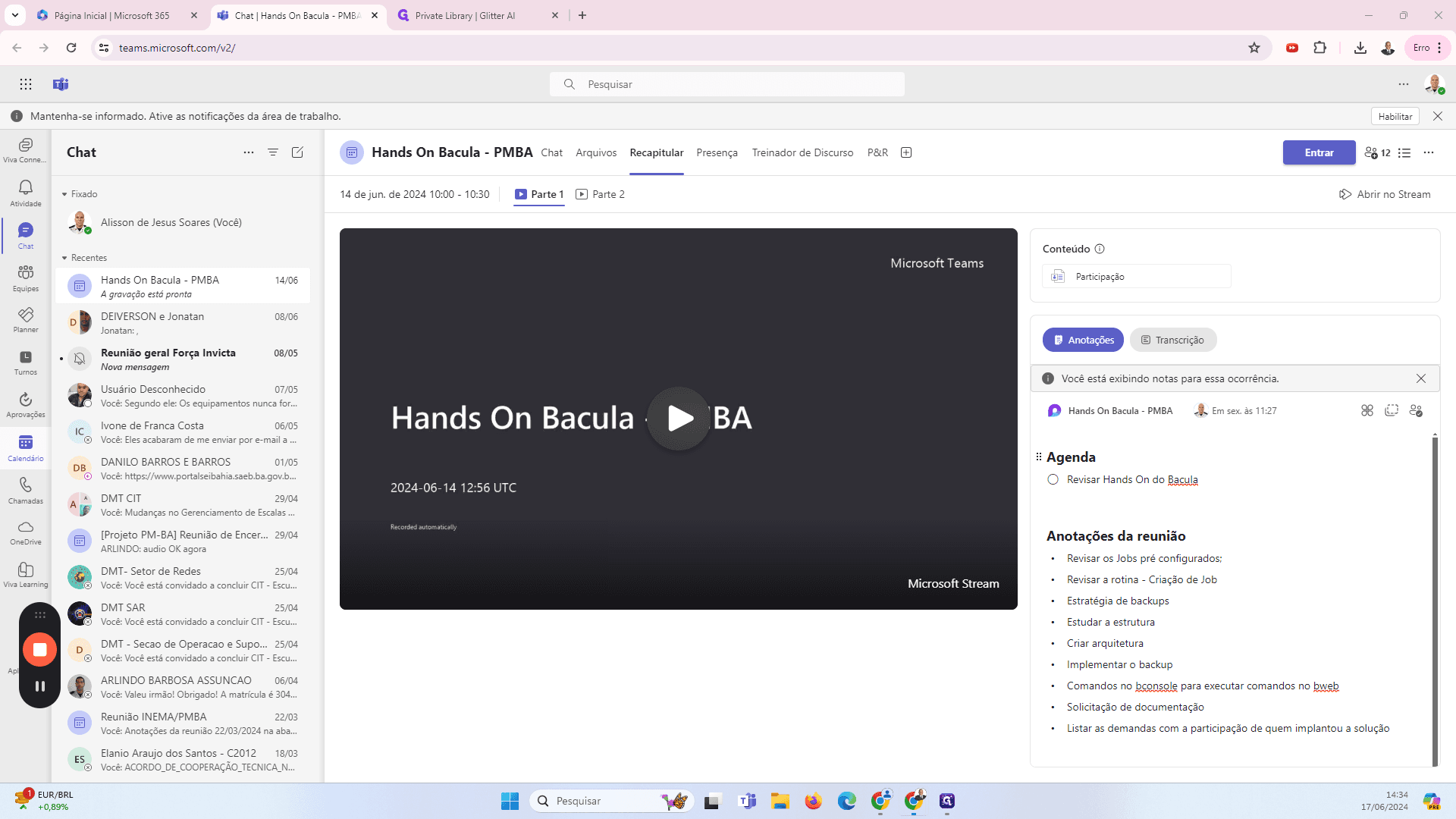Open the app launcher grid icon
This screenshot has height=819, width=1456.
26,84
